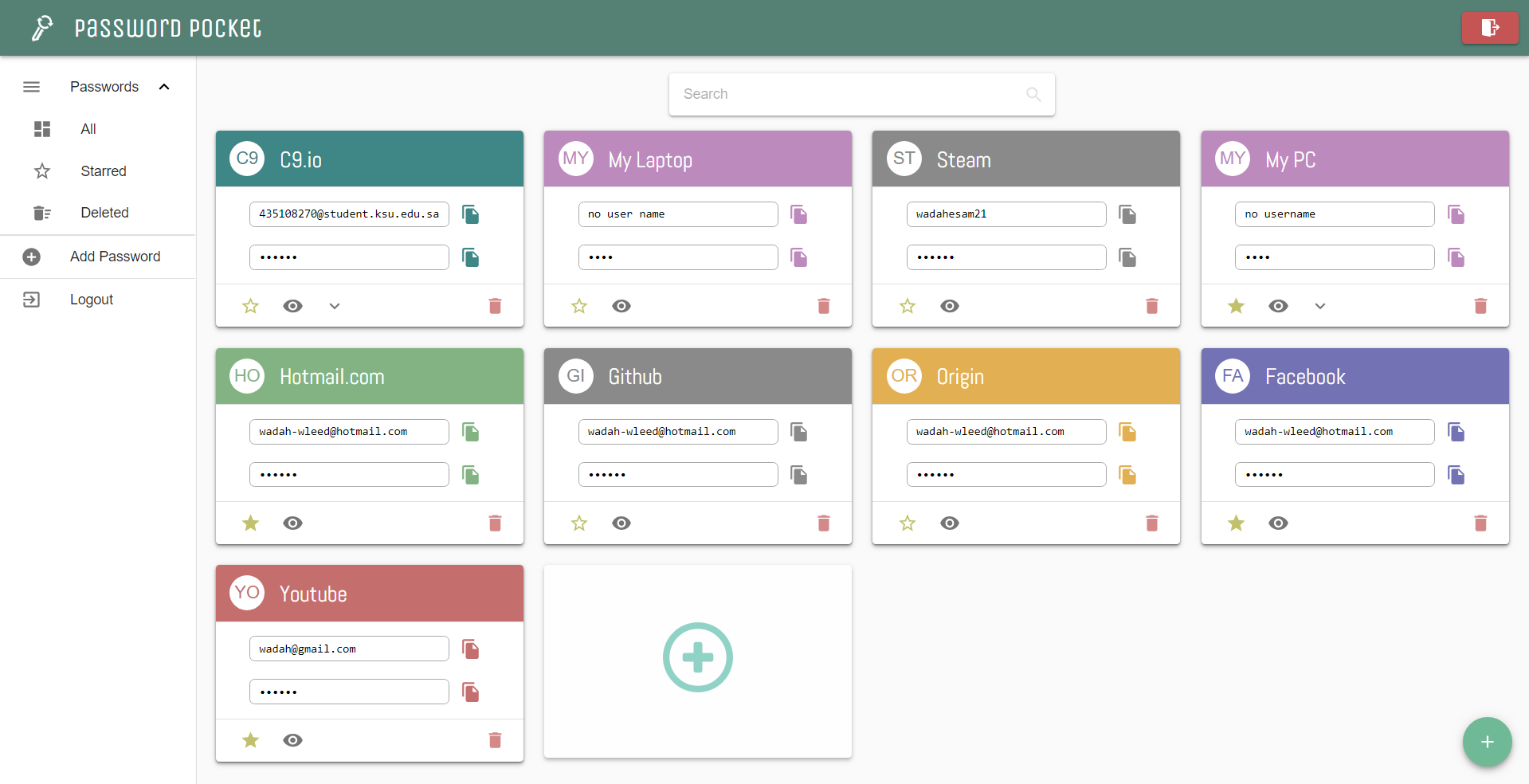
Task: Copy the Facebook email
Action: coord(1456,432)
